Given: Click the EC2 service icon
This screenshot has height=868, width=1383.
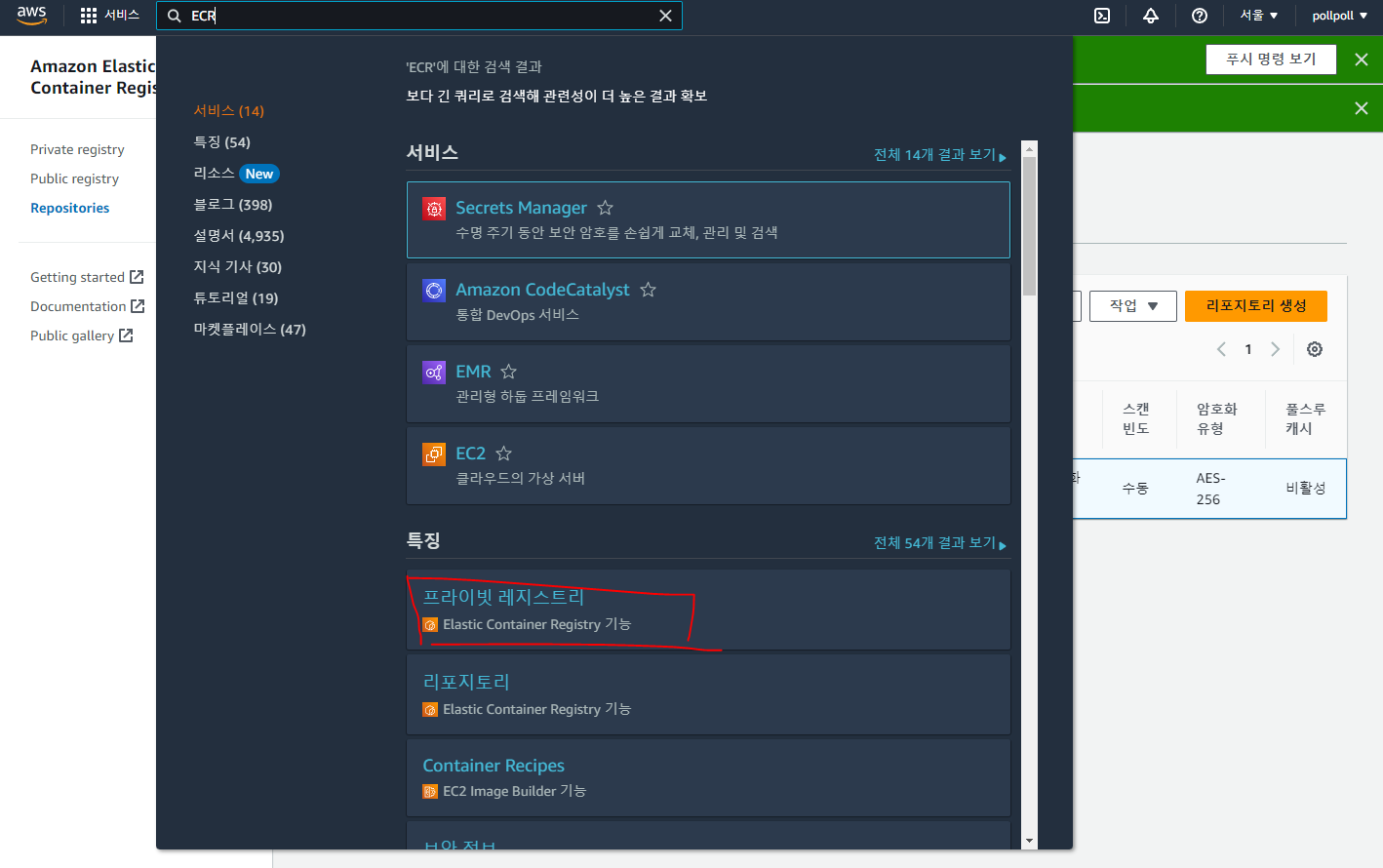Looking at the screenshot, I should [x=434, y=454].
